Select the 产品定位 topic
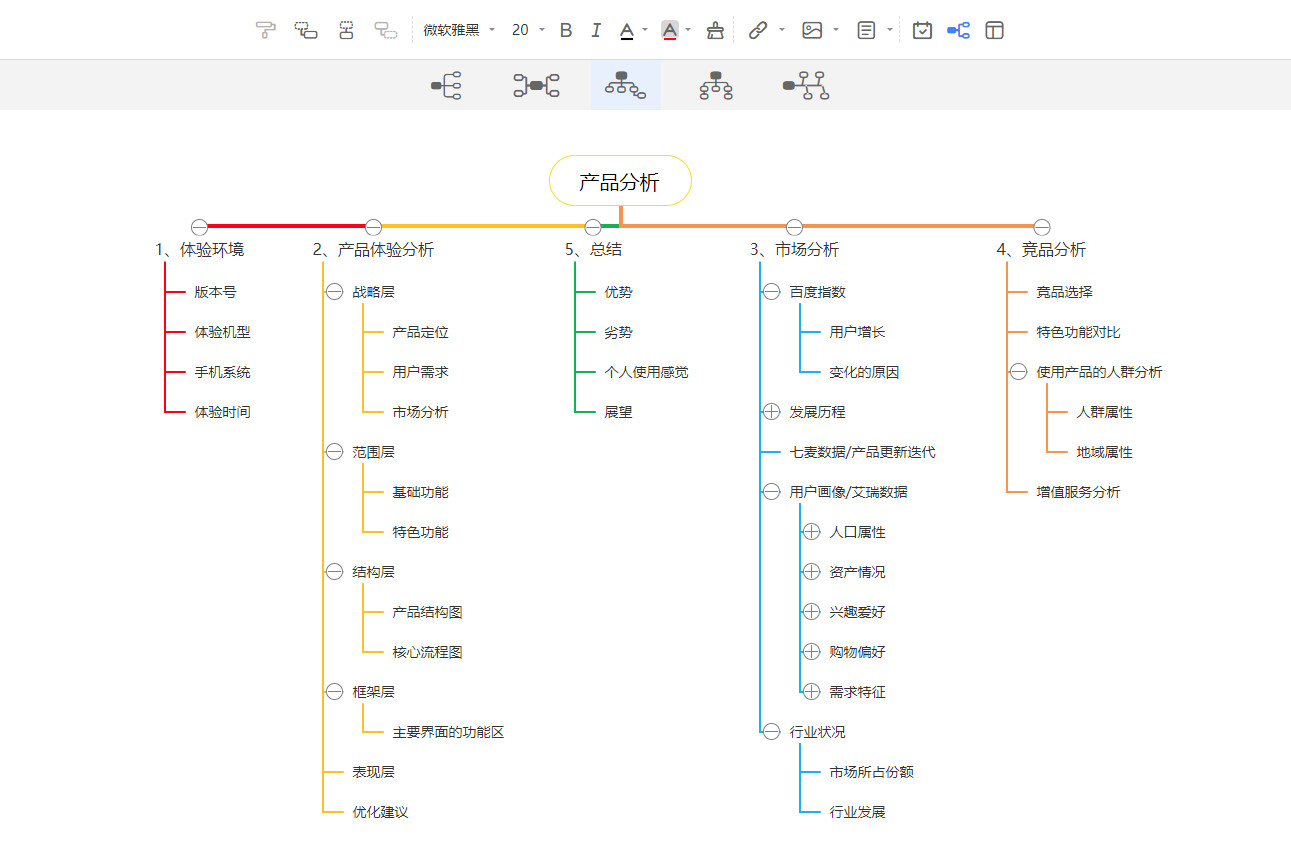The image size is (1291, 850). pyautogui.click(x=420, y=332)
